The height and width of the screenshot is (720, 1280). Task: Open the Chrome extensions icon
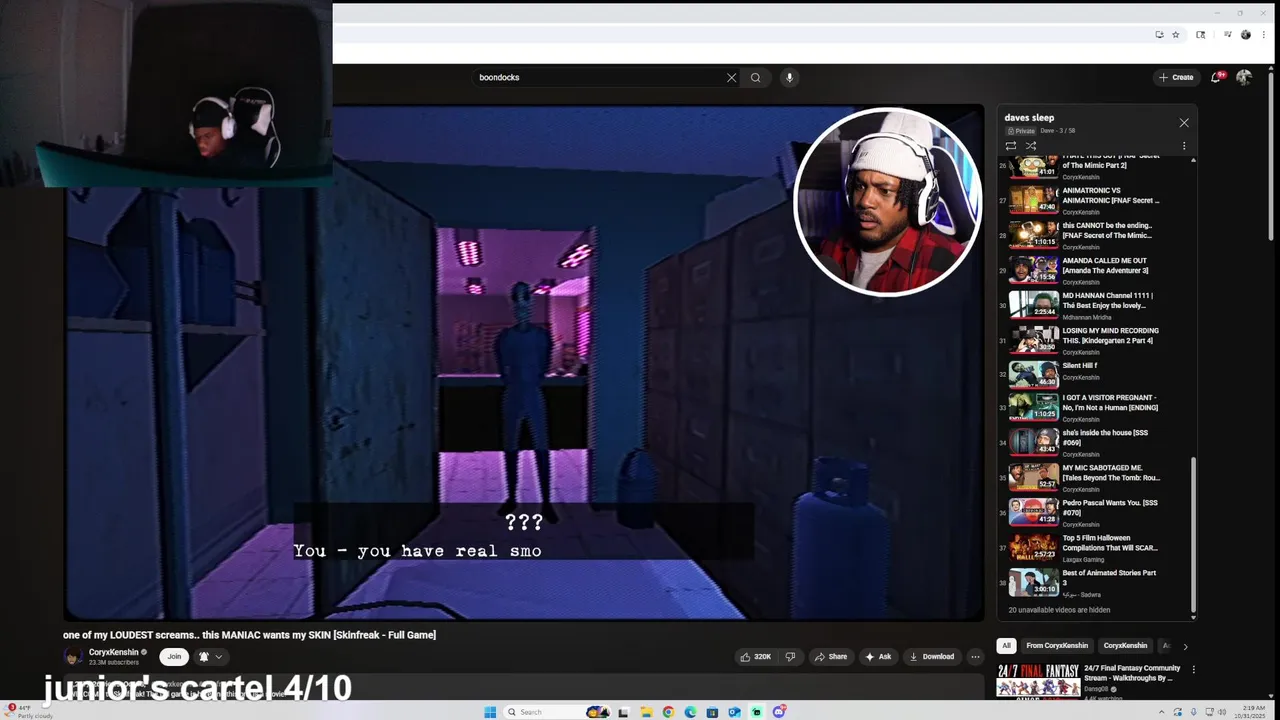pyautogui.click(x=1201, y=35)
